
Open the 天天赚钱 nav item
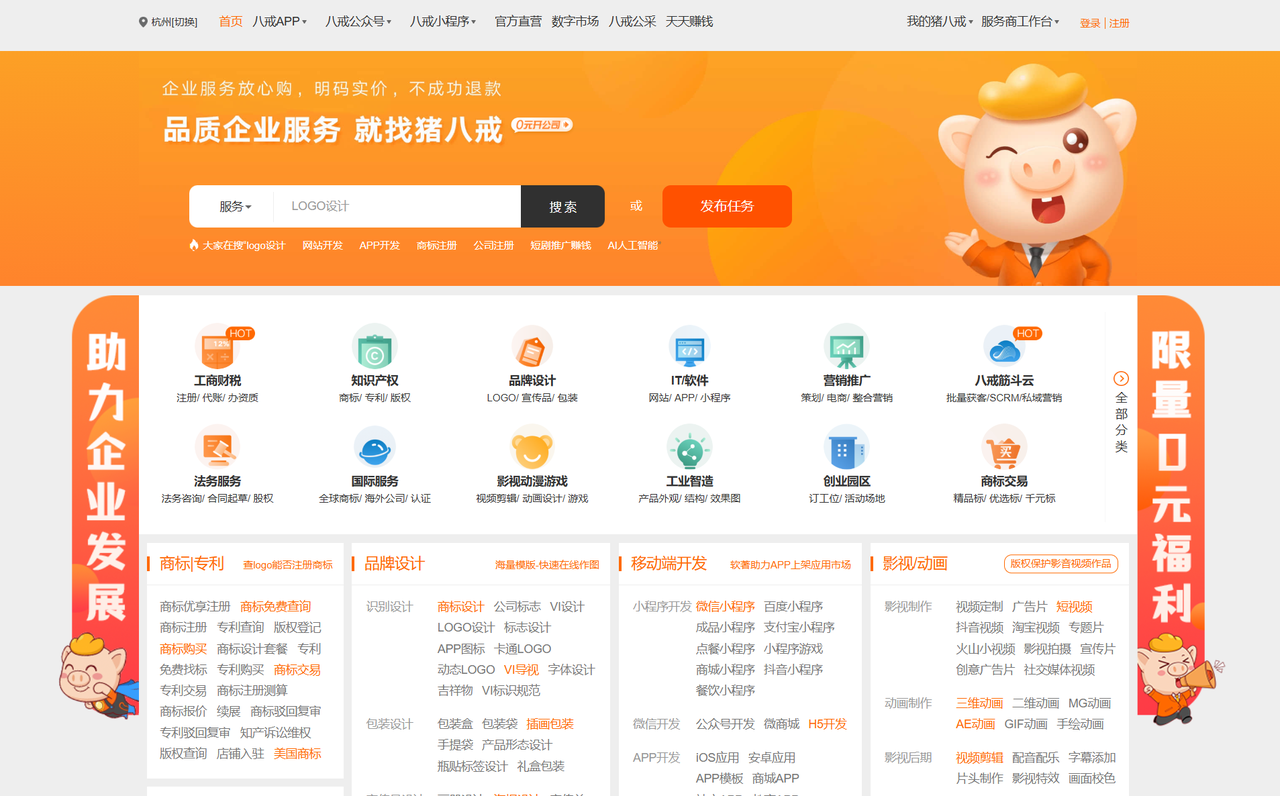[x=689, y=21]
